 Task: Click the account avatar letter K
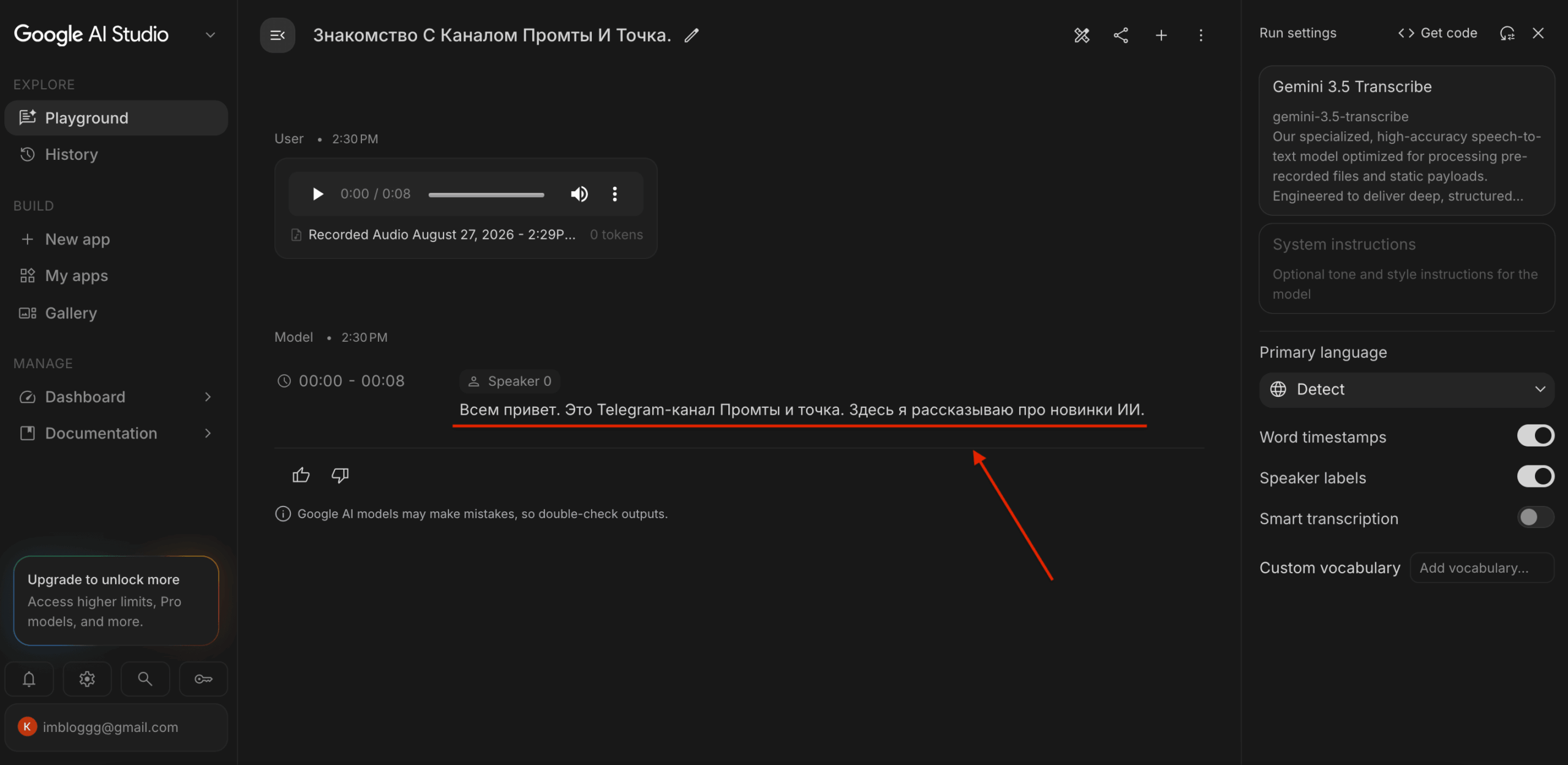[x=27, y=727]
